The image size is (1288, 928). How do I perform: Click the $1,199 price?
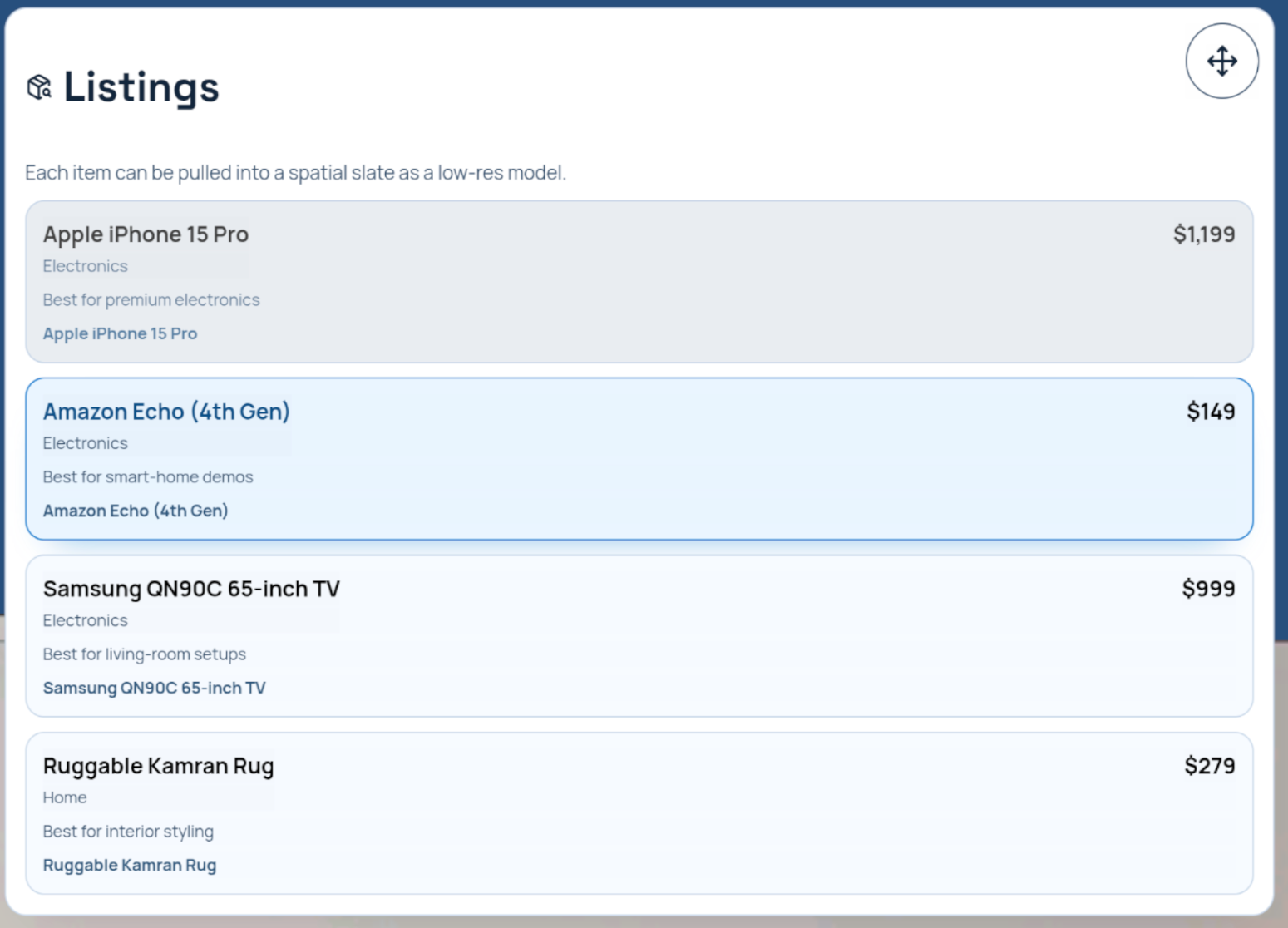click(1203, 234)
